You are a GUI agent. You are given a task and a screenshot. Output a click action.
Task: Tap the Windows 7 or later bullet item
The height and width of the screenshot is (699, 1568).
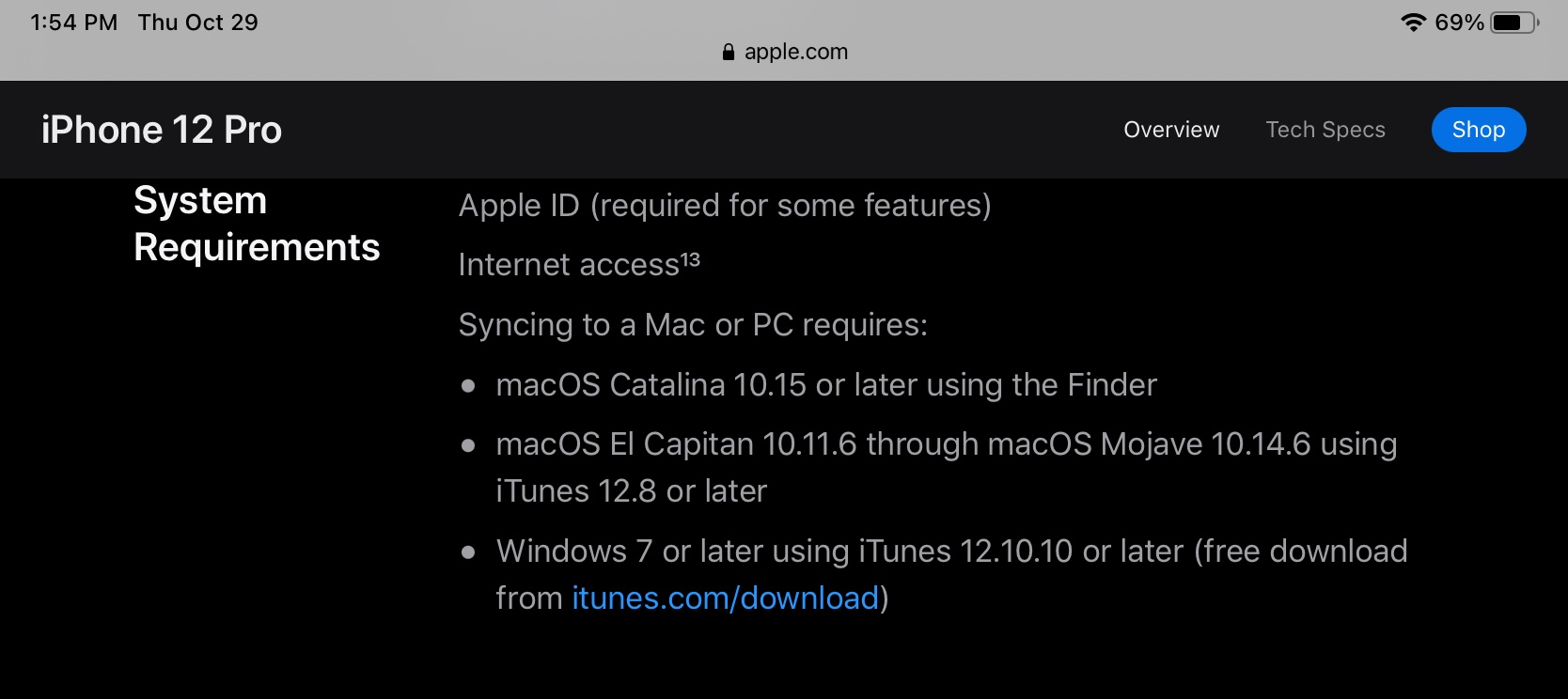coord(950,551)
